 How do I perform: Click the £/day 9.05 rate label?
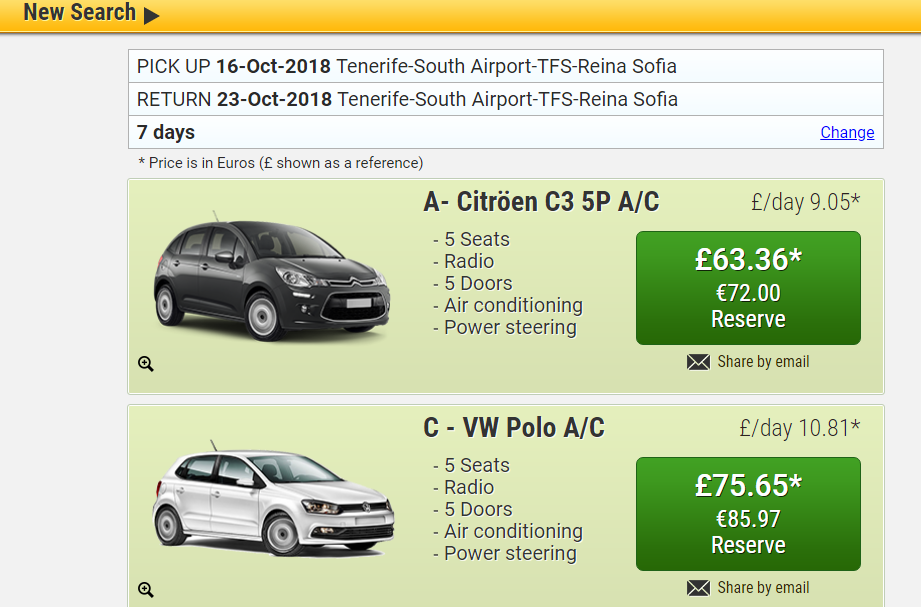[x=805, y=202]
